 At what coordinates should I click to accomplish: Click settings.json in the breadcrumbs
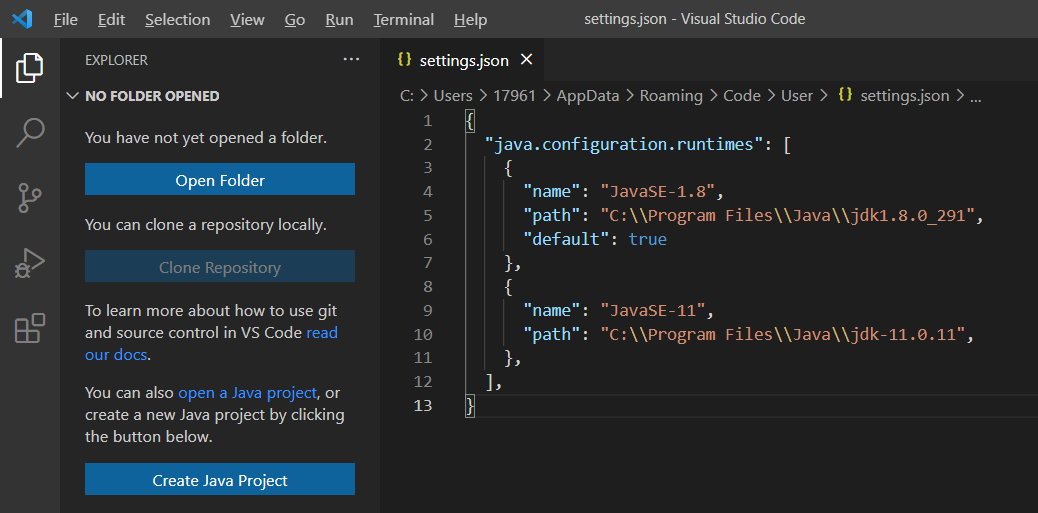(x=904, y=96)
